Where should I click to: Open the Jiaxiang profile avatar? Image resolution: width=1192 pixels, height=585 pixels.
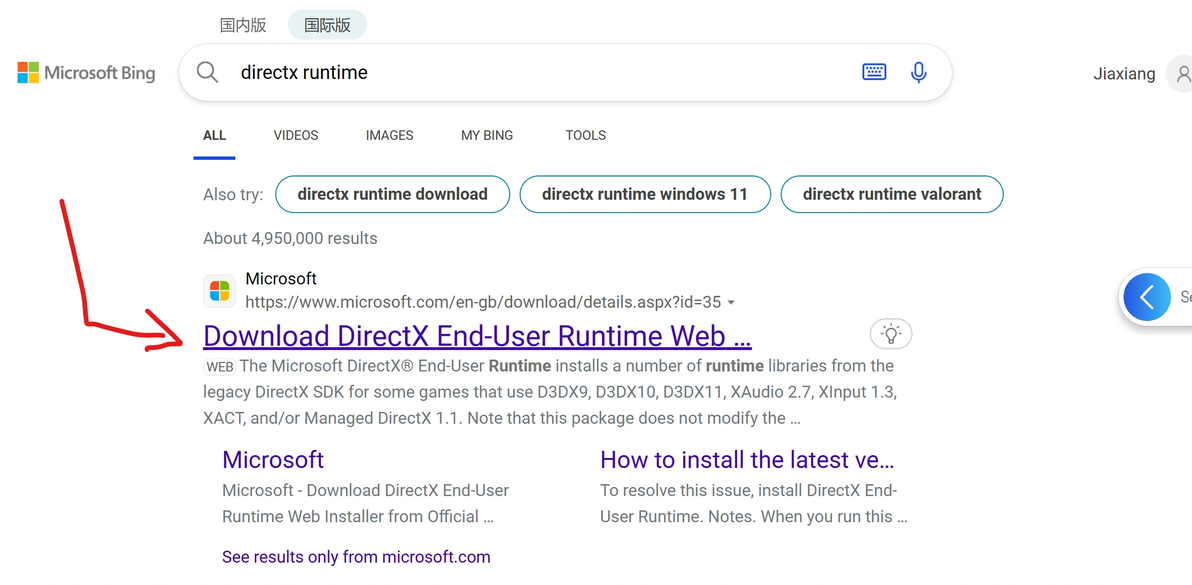pos(1181,74)
